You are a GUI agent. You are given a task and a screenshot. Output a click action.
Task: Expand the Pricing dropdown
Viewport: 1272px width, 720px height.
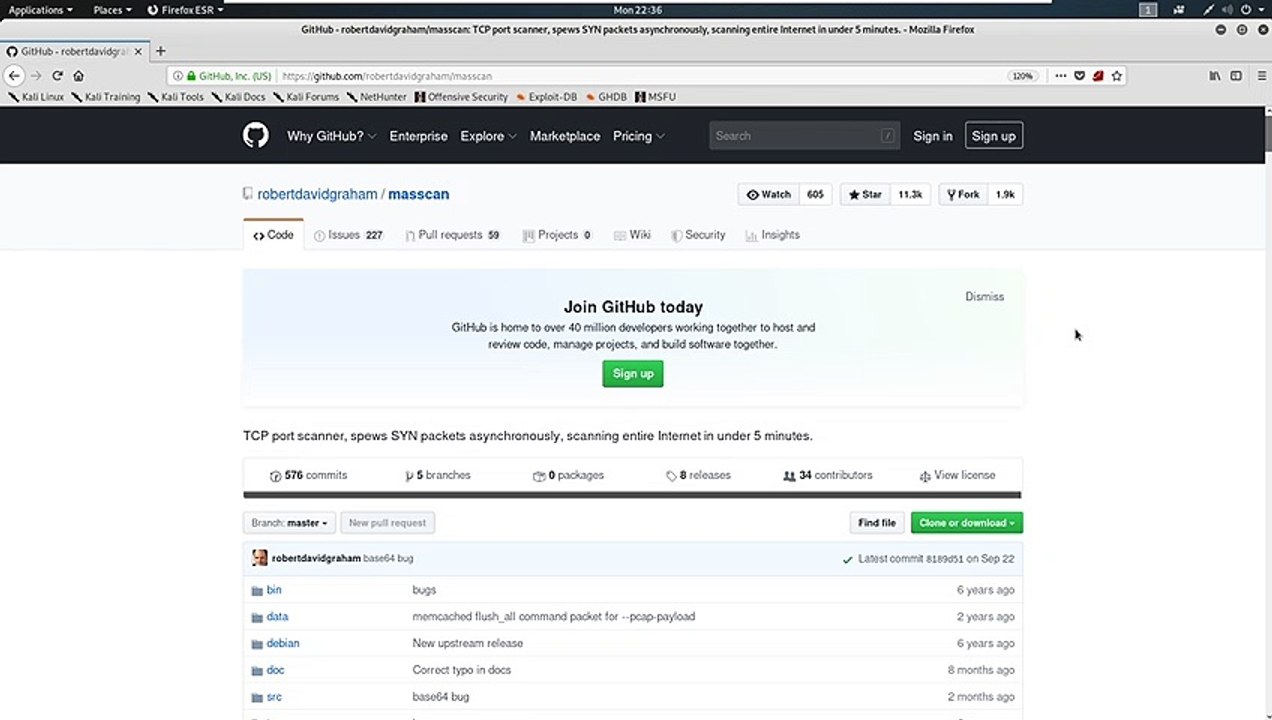pyautogui.click(x=638, y=136)
